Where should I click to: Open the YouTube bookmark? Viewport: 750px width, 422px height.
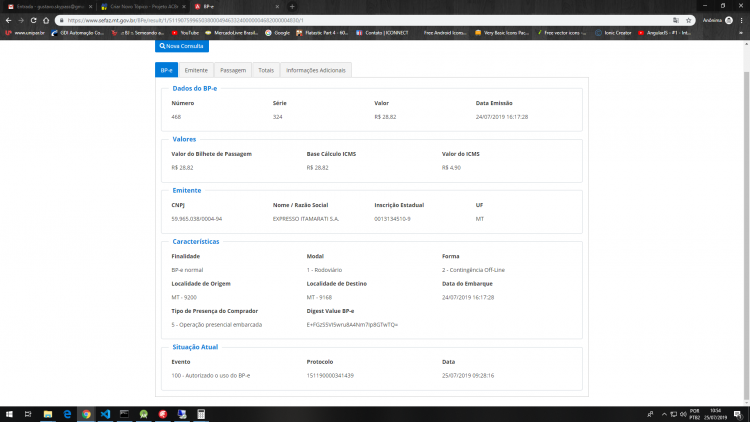click(x=185, y=33)
